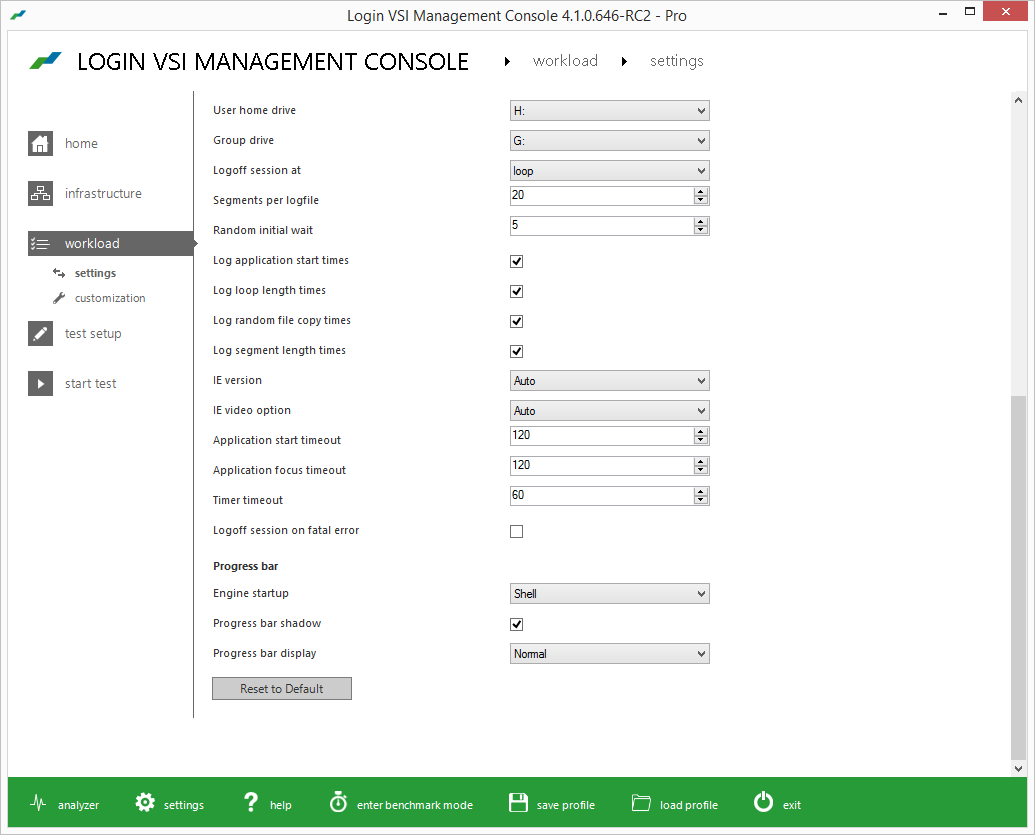Open the Progress bar display dropdown
Screen dimensions: 1035x835
point(609,653)
